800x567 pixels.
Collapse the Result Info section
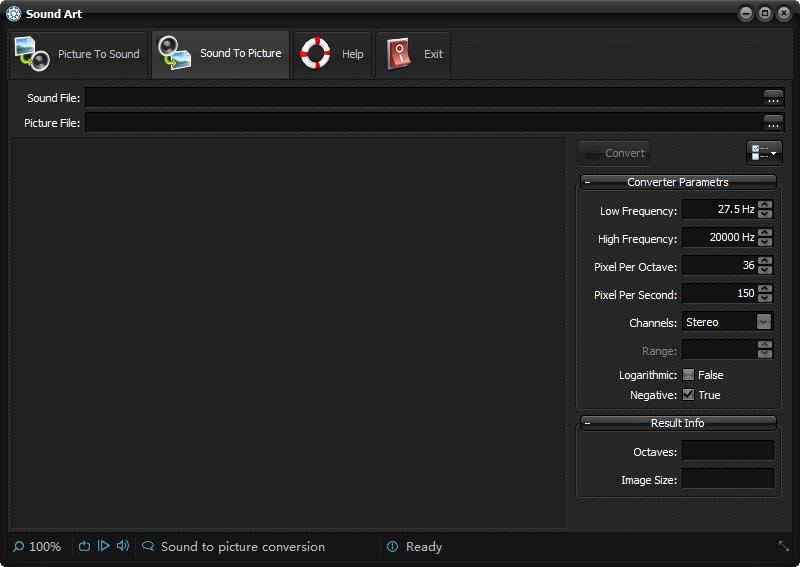pos(587,423)
